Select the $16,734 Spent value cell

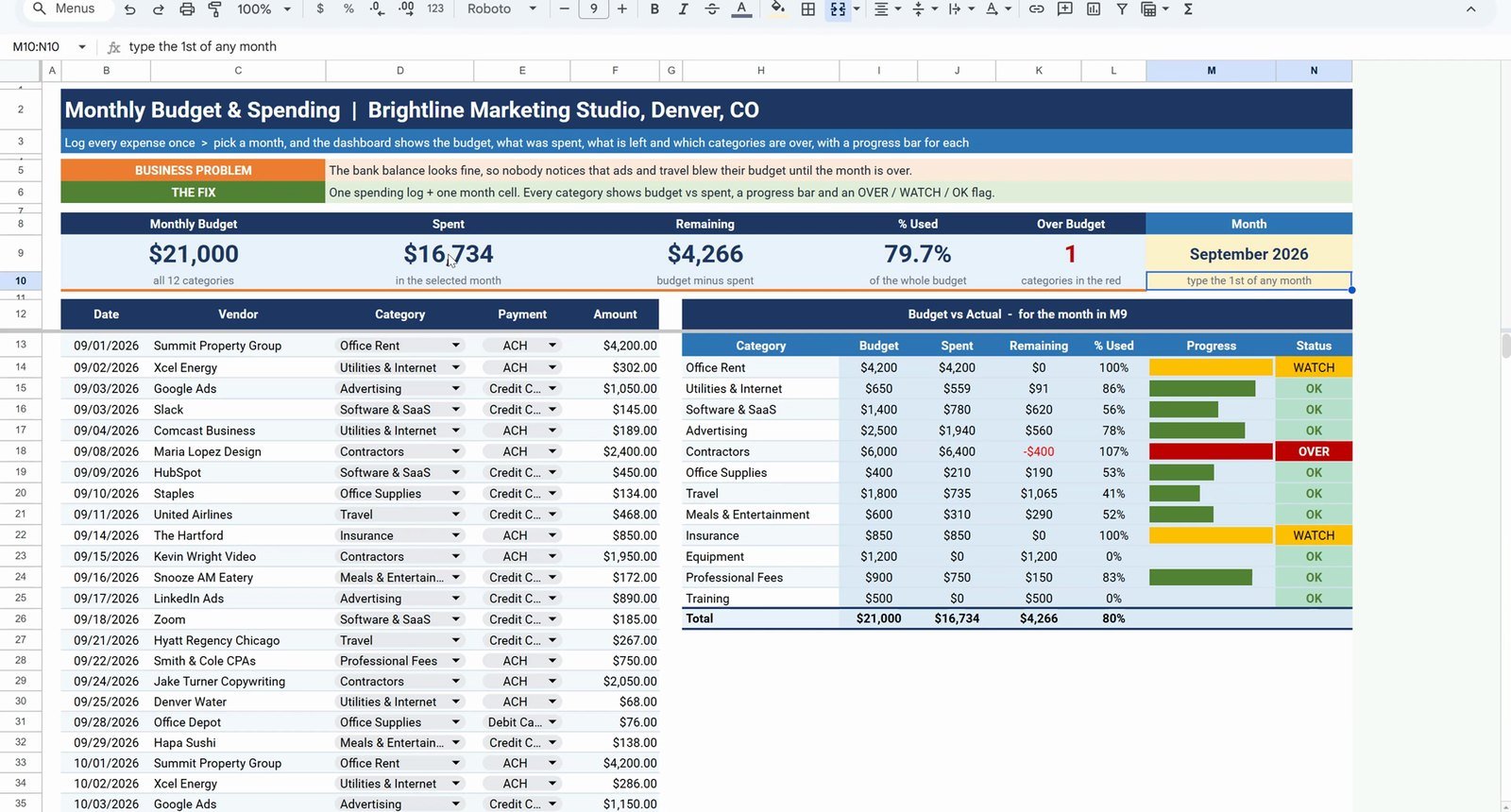[449, 254]
